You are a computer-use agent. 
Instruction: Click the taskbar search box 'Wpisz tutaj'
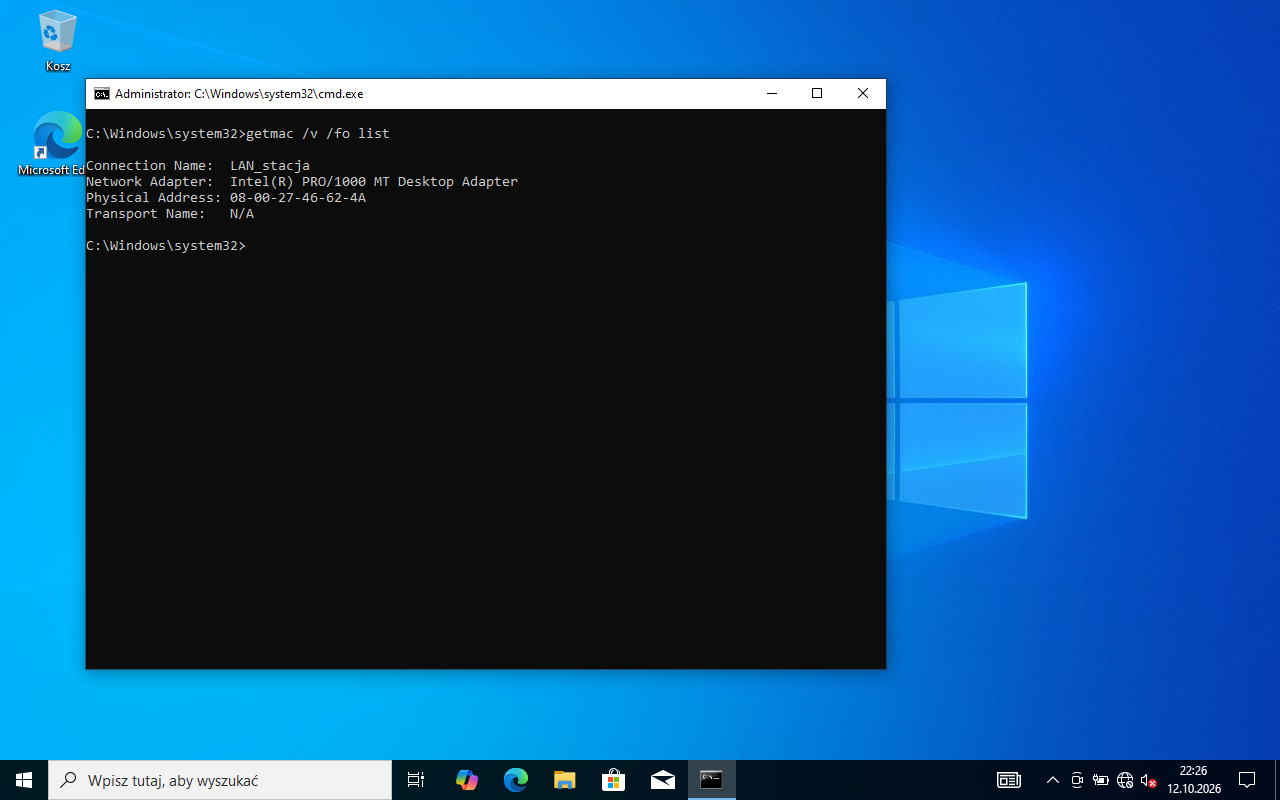[x=220, y=780]
